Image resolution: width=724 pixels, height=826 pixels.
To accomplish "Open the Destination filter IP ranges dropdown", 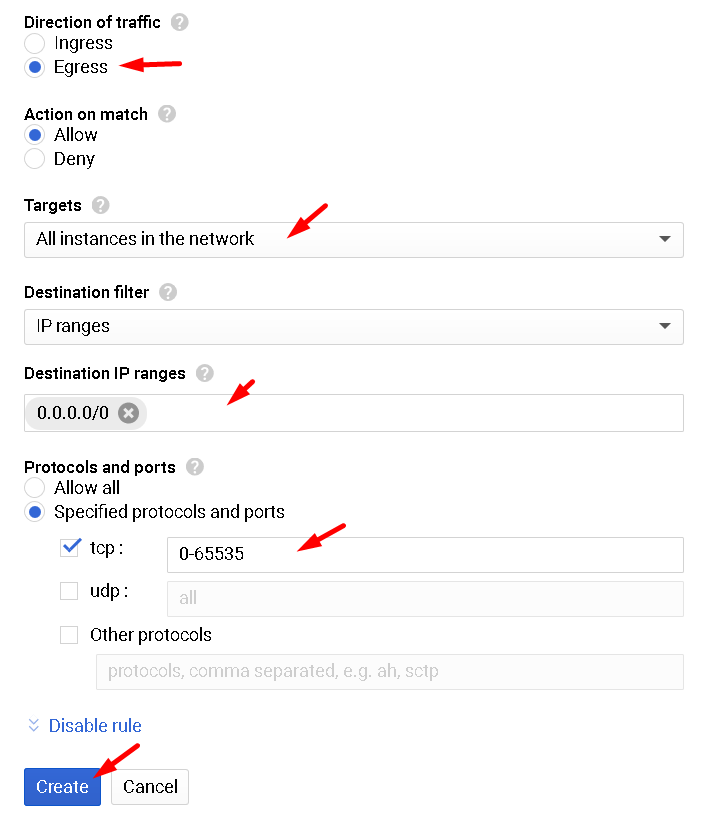I will pyautogui.click(x=353, y=327).
